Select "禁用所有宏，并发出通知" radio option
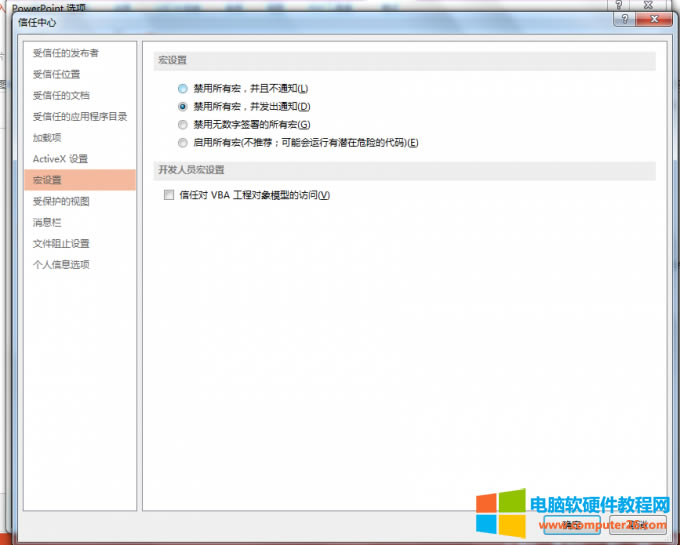Image resolution: width=680 pixels, height=545 pixels. 183,107
